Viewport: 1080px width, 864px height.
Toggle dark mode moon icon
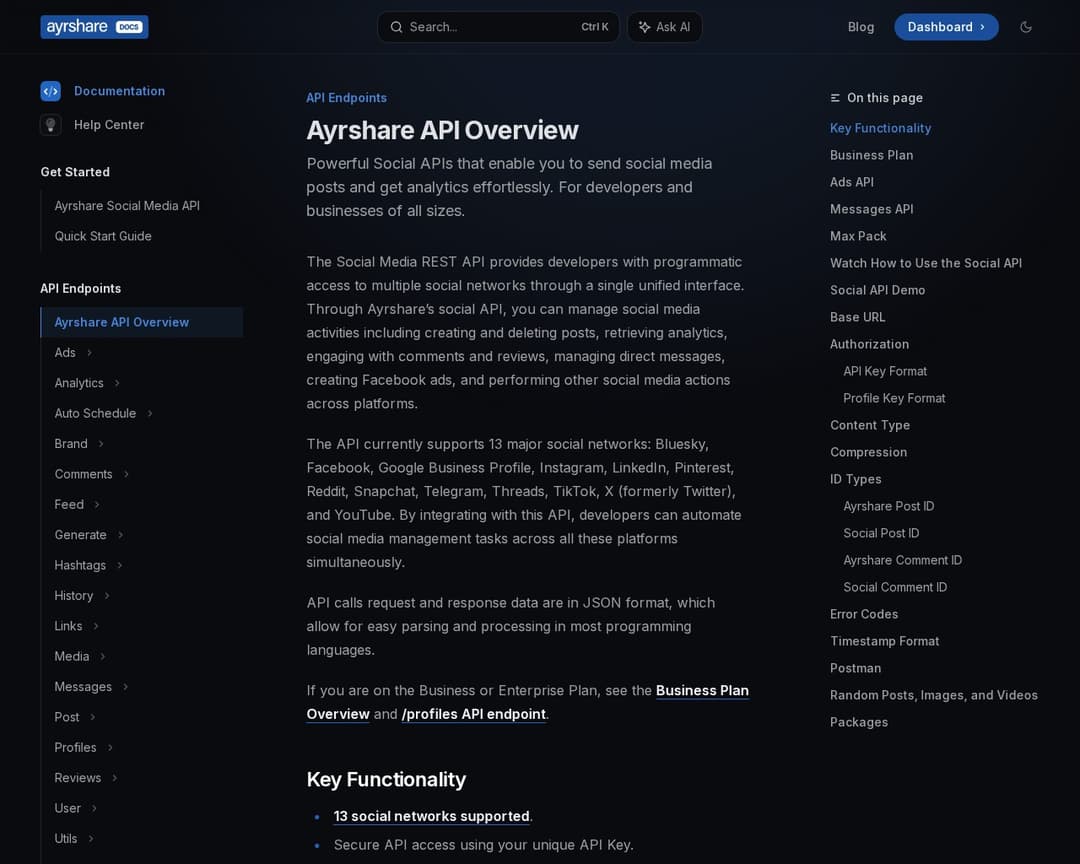(1025, 27)
